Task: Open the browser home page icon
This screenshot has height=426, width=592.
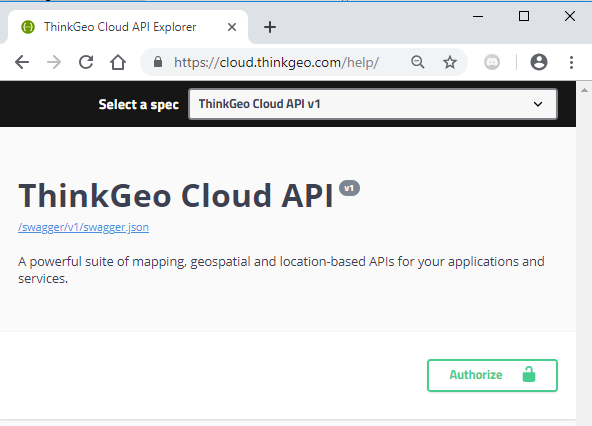Action: [x=118, y=62]
